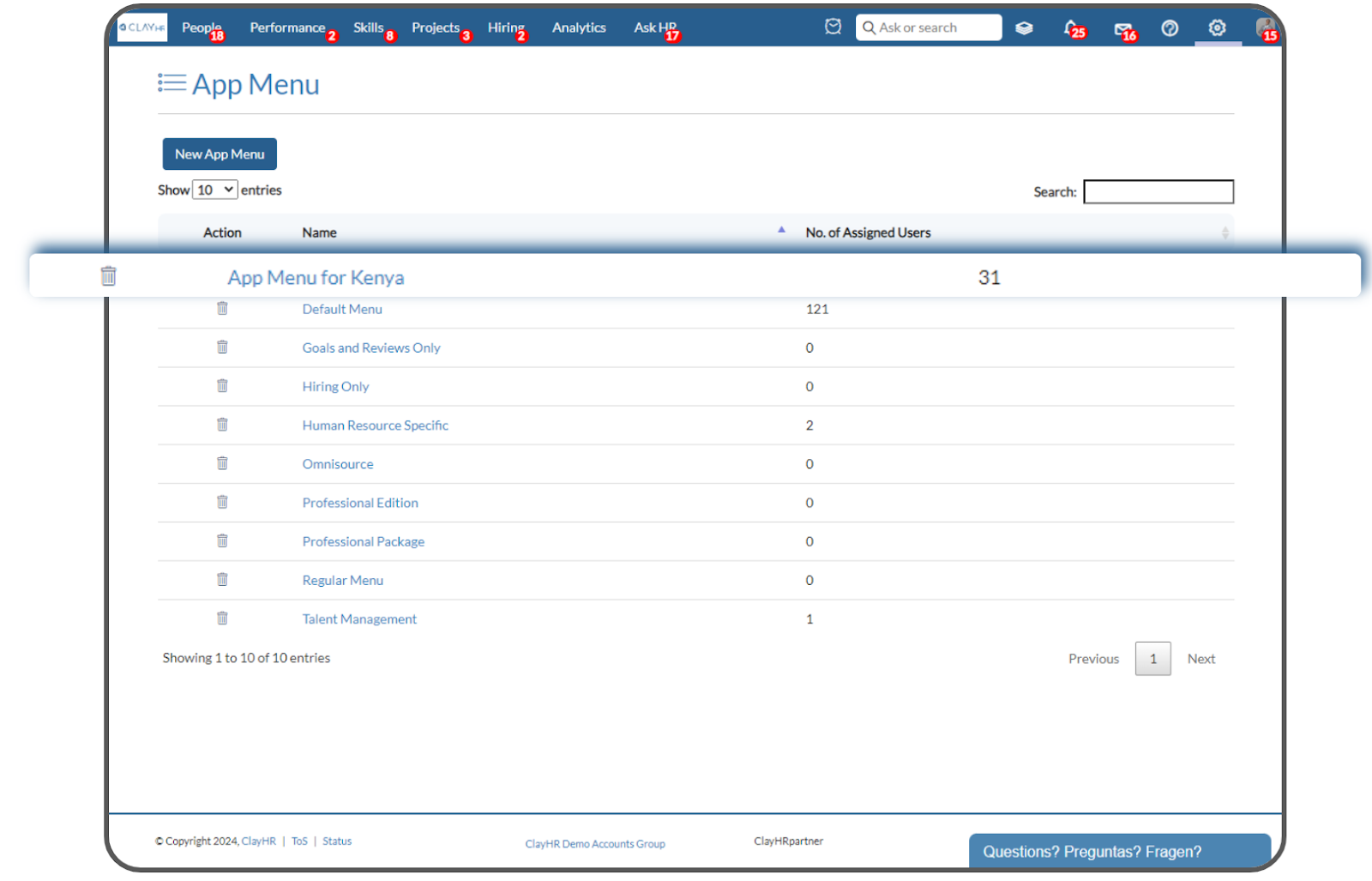Click the ClayHRpartner footer text
Viewport: 1372px width, 881px height.
click(x=788, y=841)
